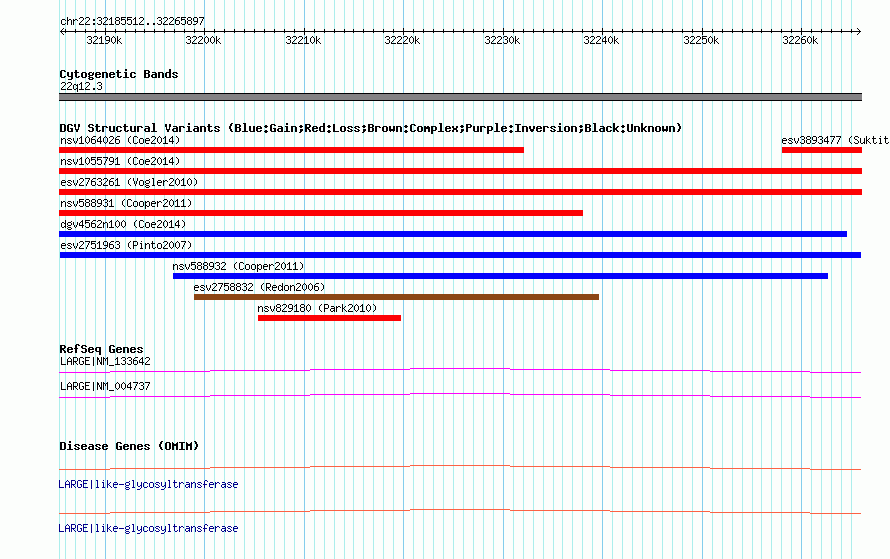Select the 22q12.3 band label
Viewport: 890px width, 559px height.
[81, 86]
